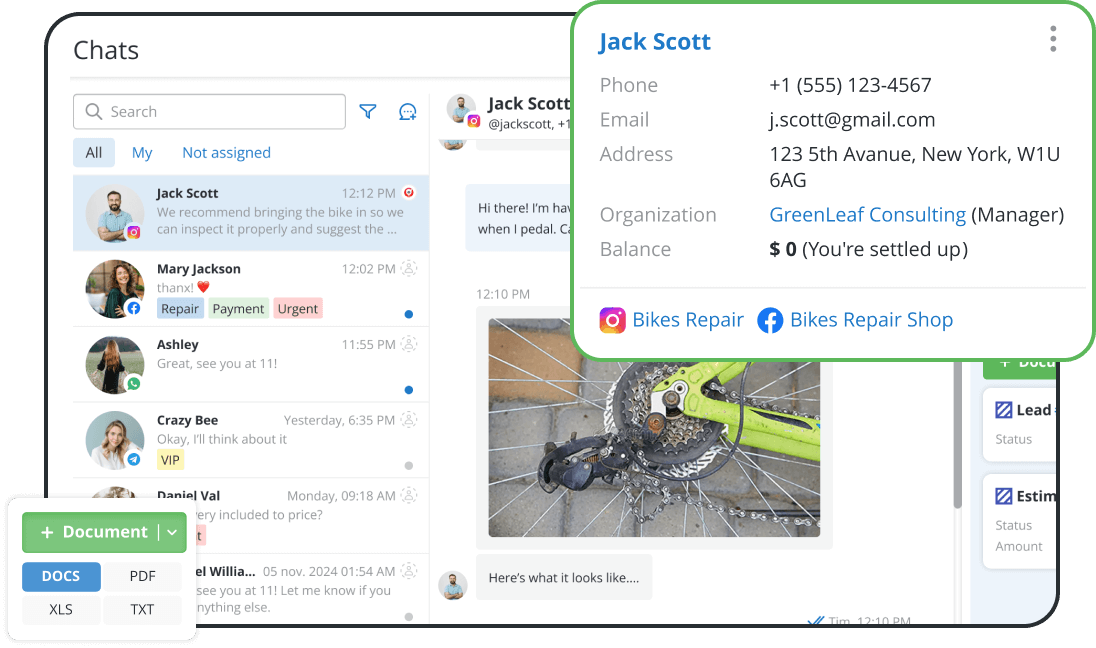Image resolution: width=1096 pixels, height=648 pixels.
Task: Select the XLS format option
Action: tap(61, 609)
